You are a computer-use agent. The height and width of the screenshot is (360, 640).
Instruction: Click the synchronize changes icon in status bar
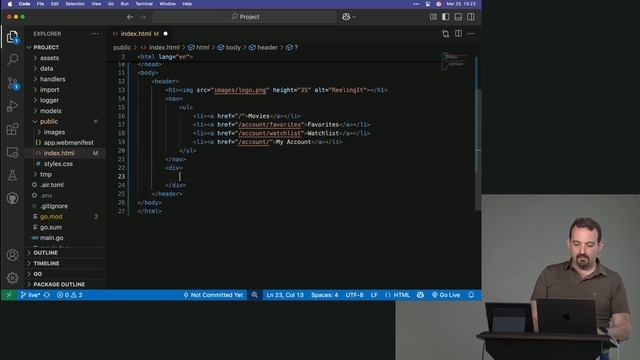(47, 295)
